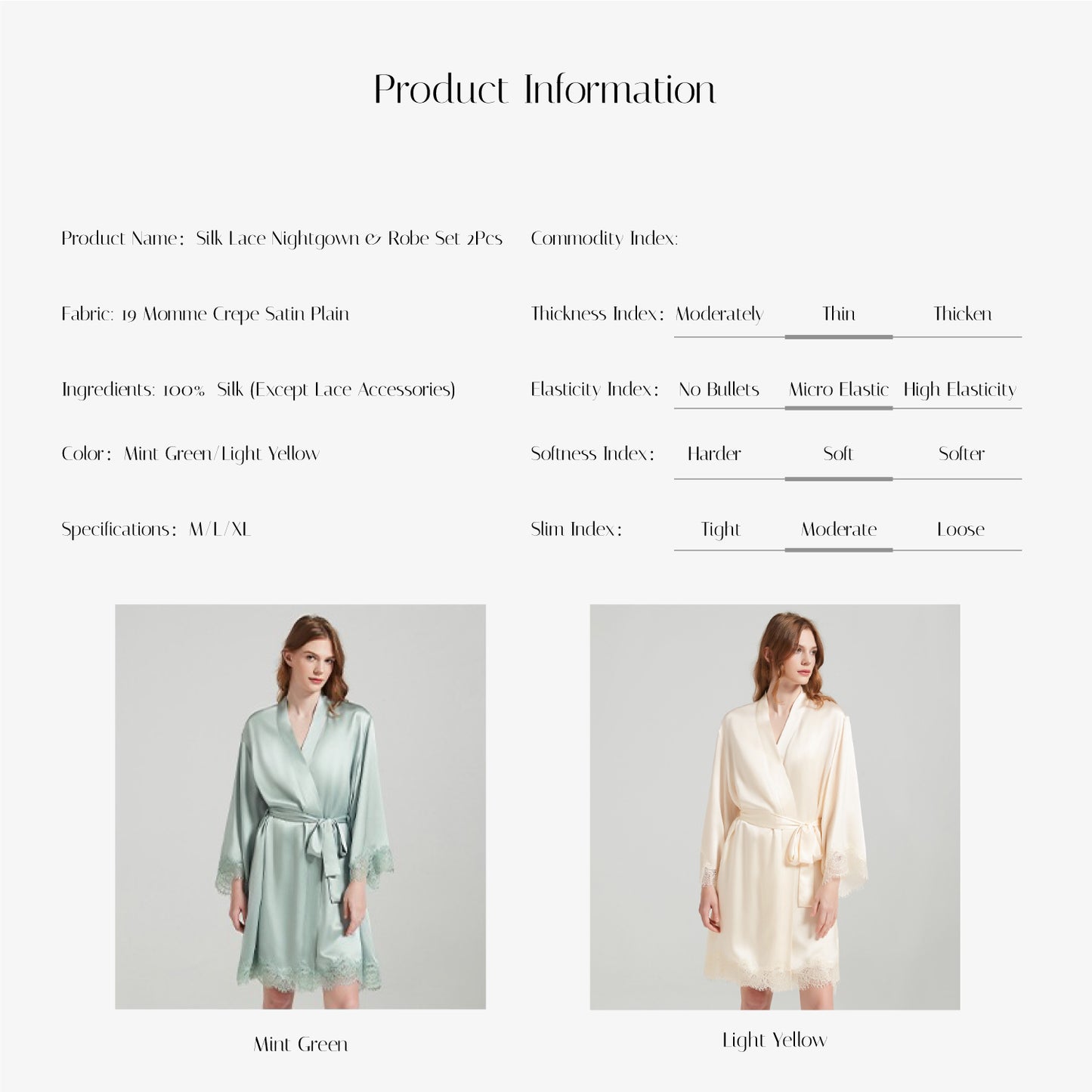Pick Loose on the Slim Index
The height and width of the screenshot is (1092, 1092).
[961, 529]
